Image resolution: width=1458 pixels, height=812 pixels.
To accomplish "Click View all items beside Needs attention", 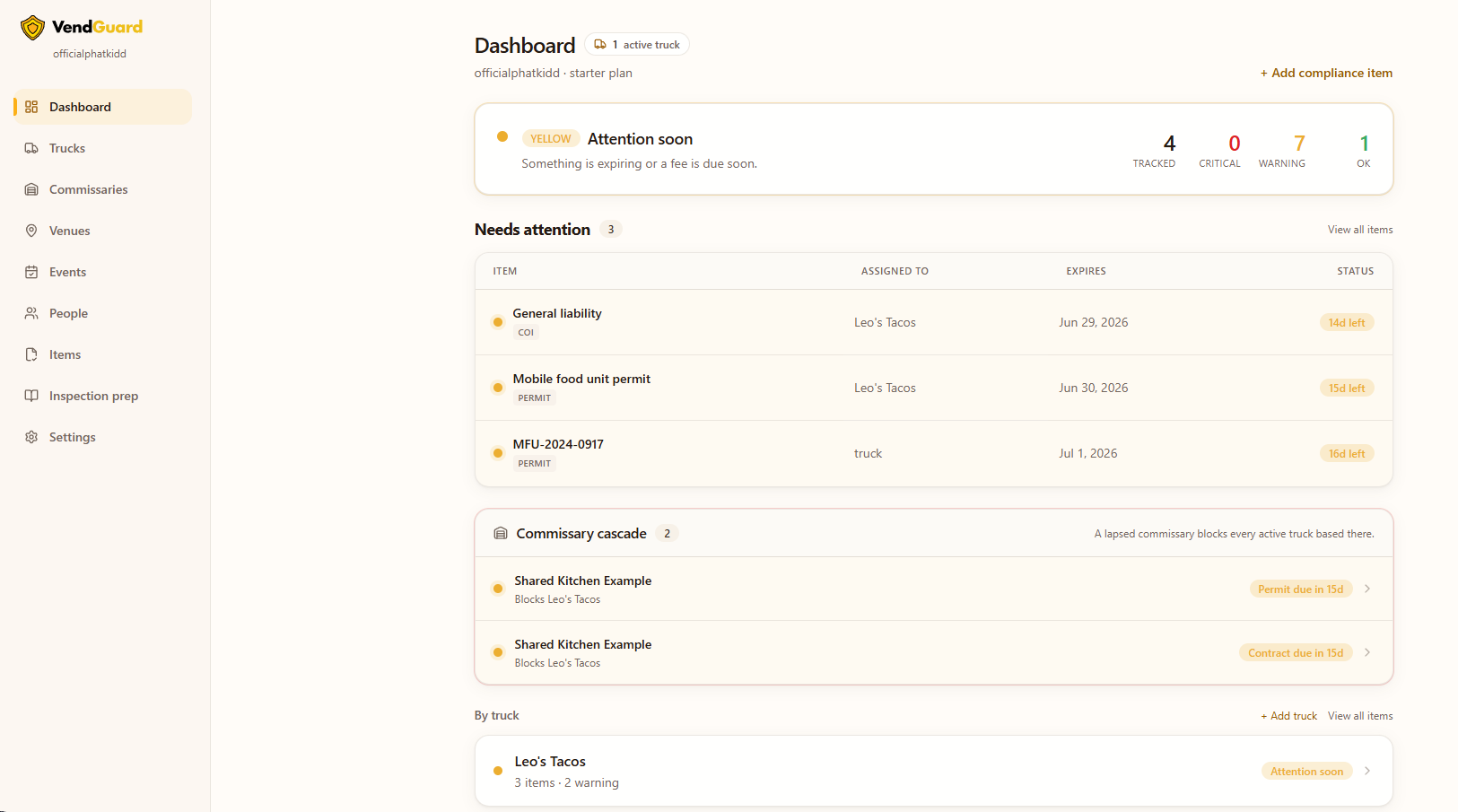I will coord(1360,230).
